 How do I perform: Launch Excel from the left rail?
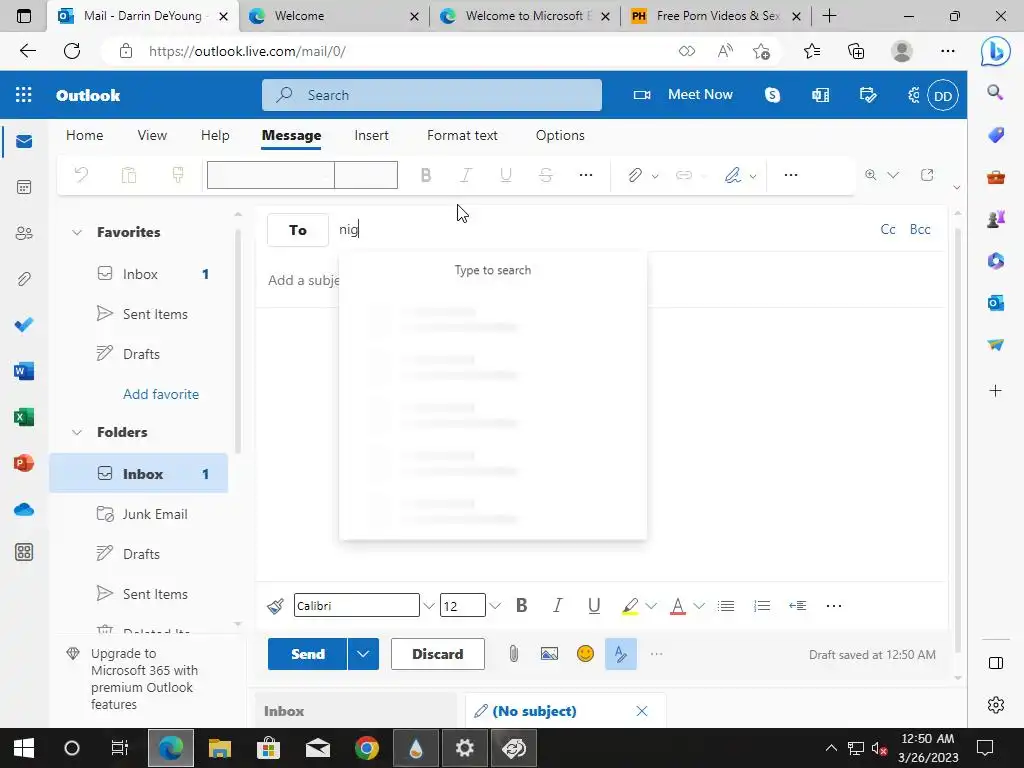click(24, 417)
